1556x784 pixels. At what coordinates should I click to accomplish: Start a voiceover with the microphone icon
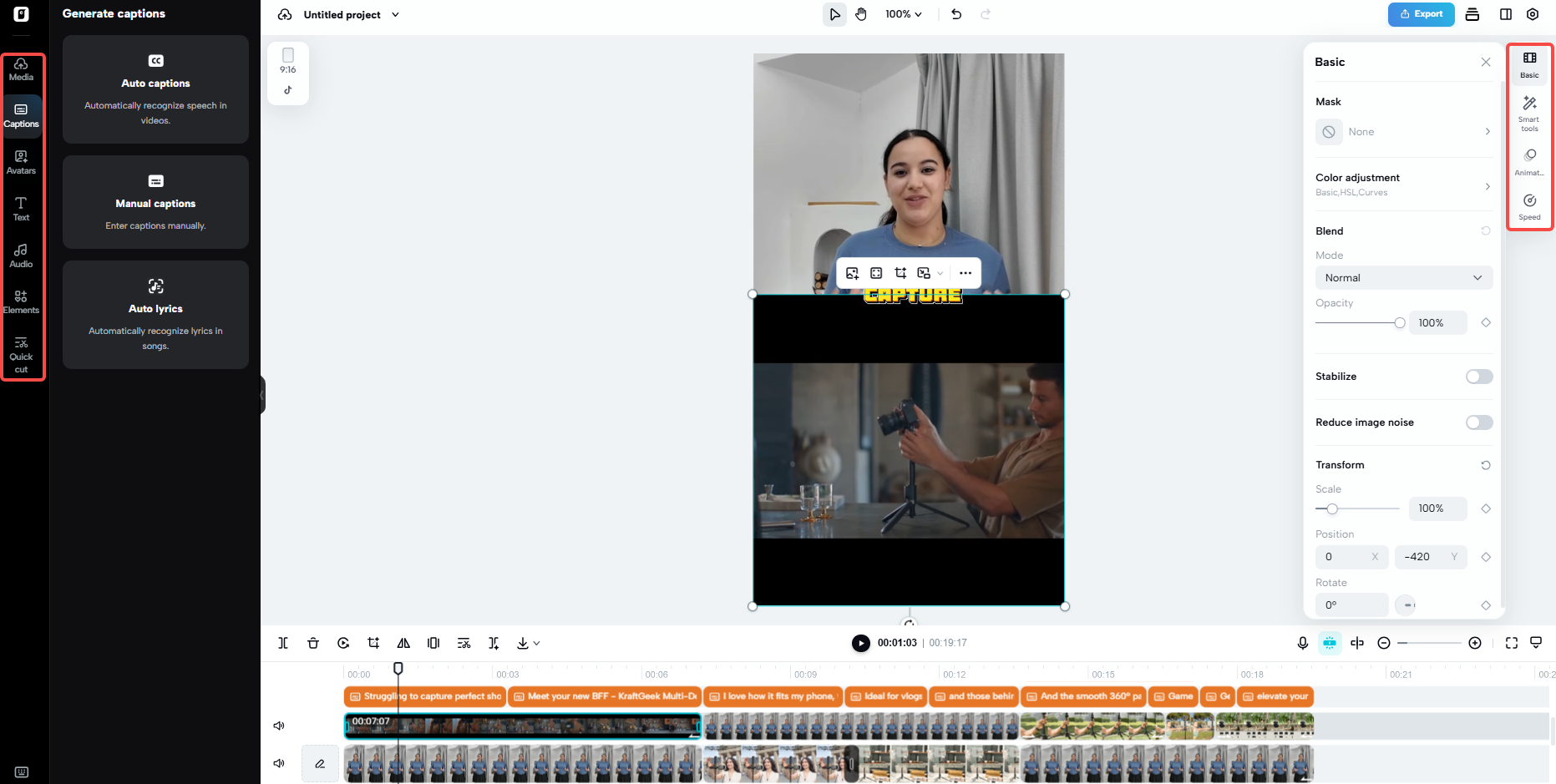(1302, 643)
